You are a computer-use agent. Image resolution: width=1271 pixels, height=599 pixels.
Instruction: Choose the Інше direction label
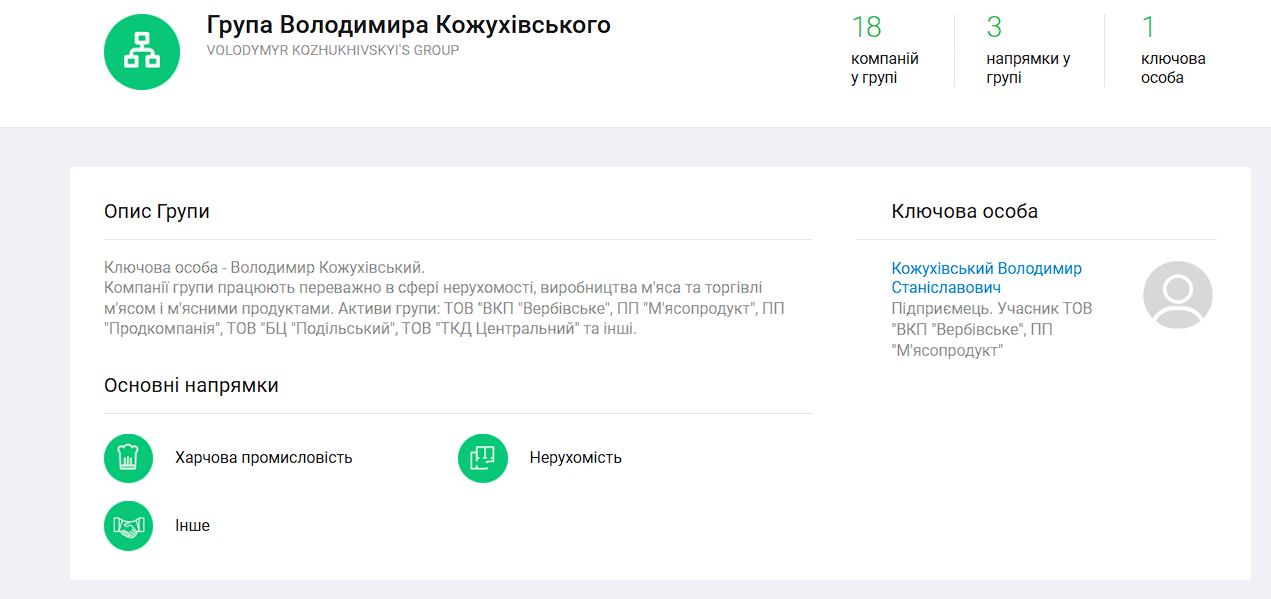[192, 526]
